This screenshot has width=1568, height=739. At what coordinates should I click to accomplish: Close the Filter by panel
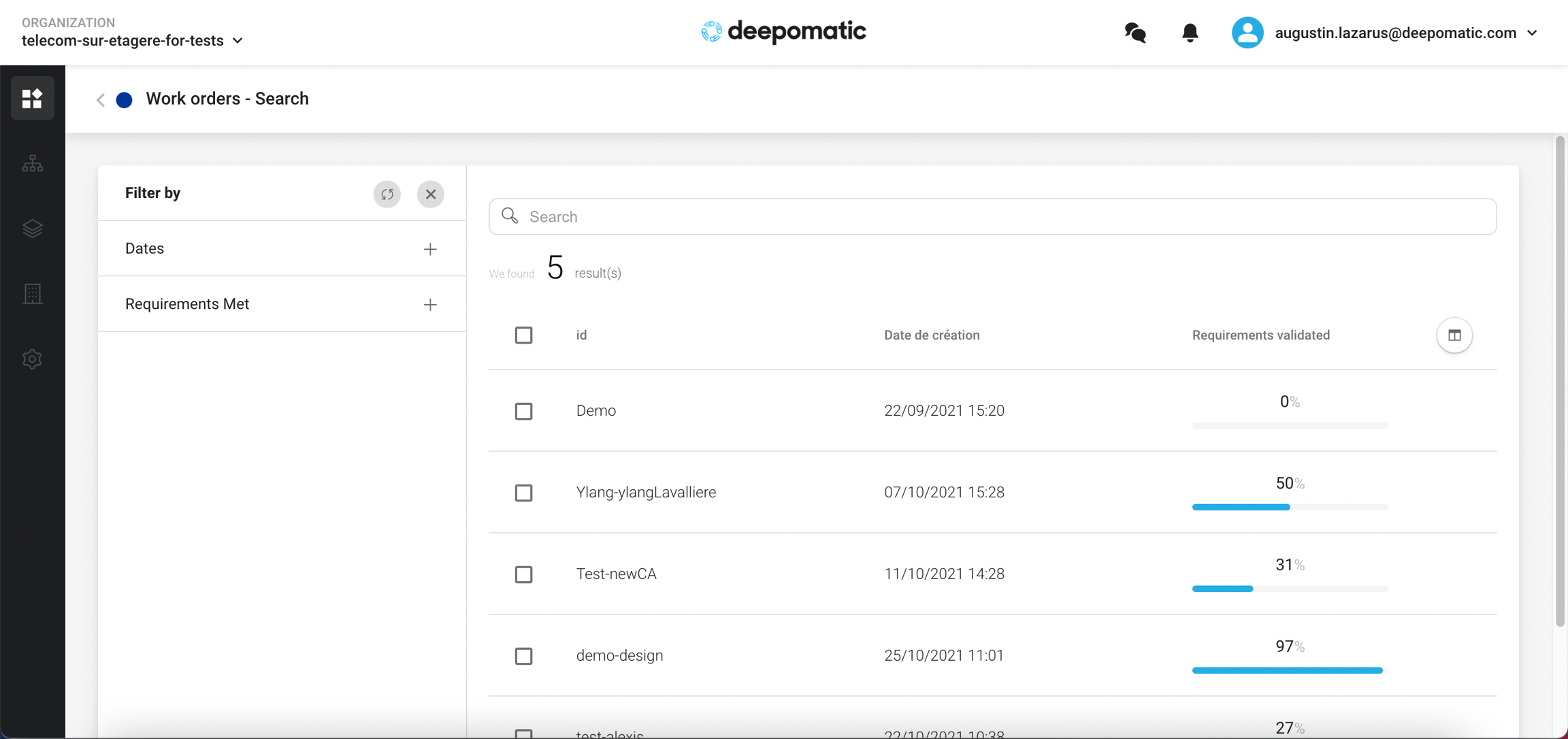[430, 194]
